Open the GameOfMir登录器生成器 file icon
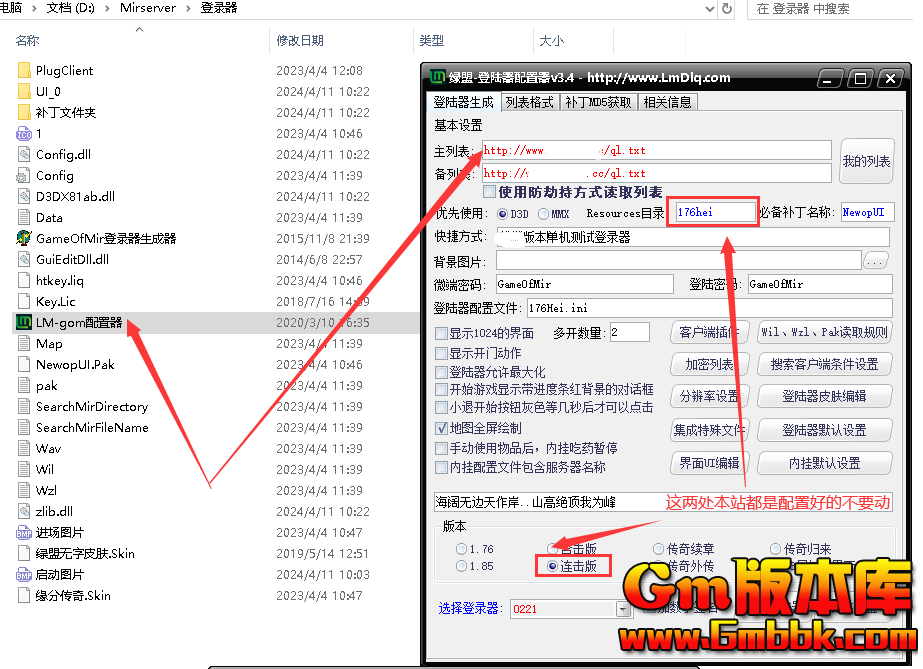 (24, 238)
